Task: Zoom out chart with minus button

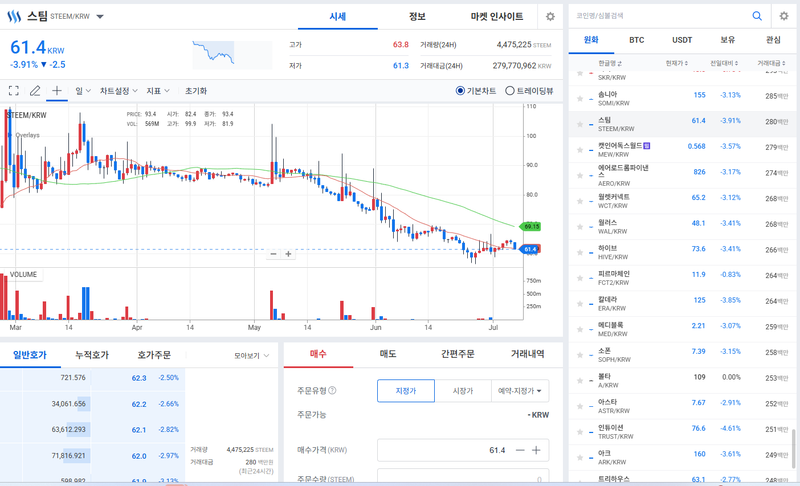Action: pos(273,254)
